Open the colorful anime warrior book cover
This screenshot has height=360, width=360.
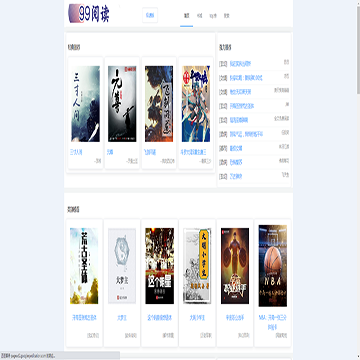pos(196,104)
